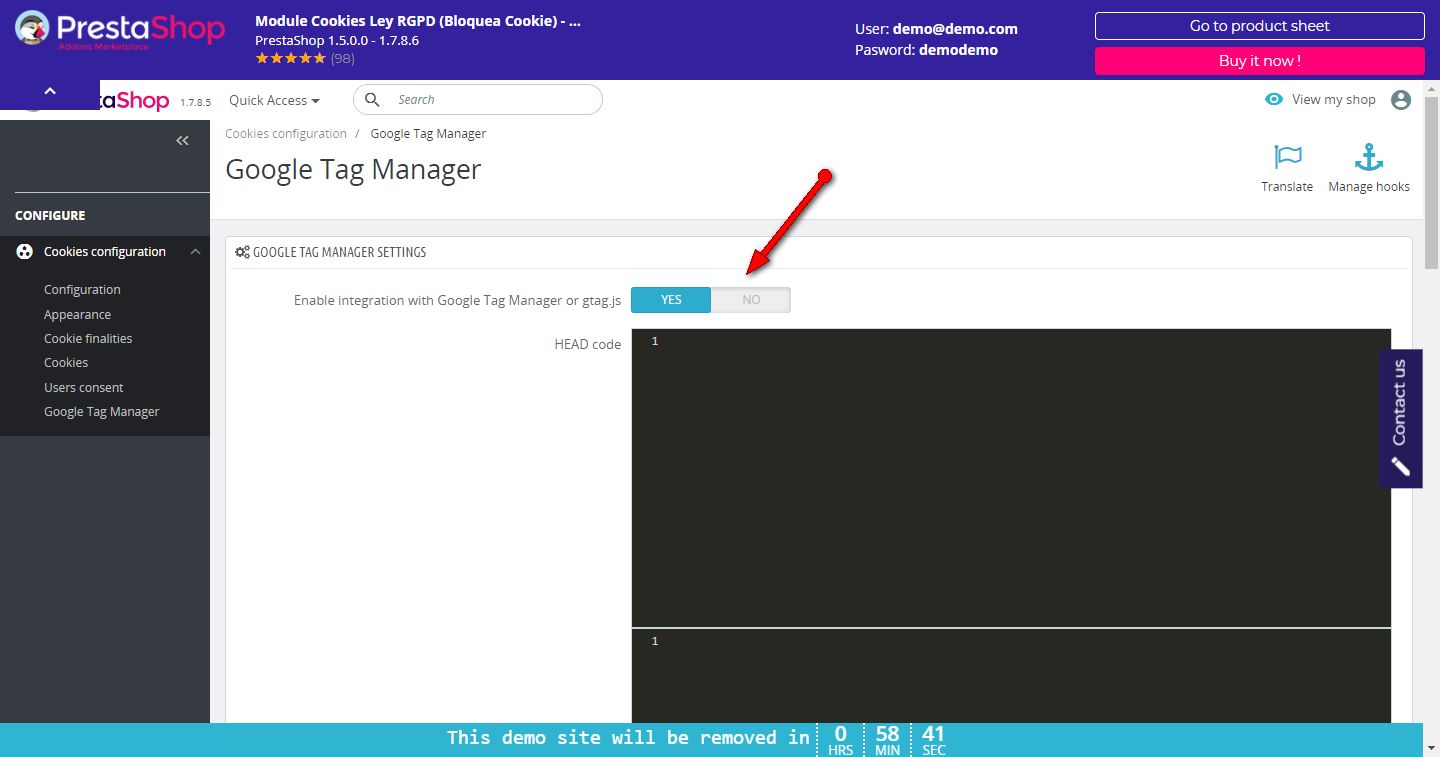Click into the Search input field
Image resolution: width=1440 pixels, height=757 pixels.
(478, 100)
